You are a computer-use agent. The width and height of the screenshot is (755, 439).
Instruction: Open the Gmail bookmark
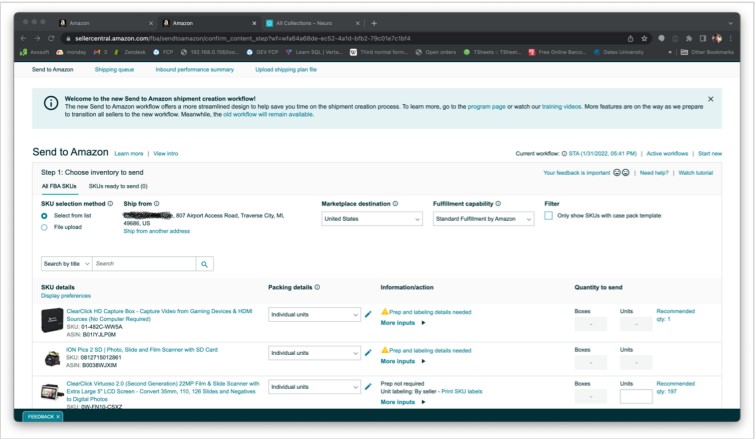[x=100, y=52]
